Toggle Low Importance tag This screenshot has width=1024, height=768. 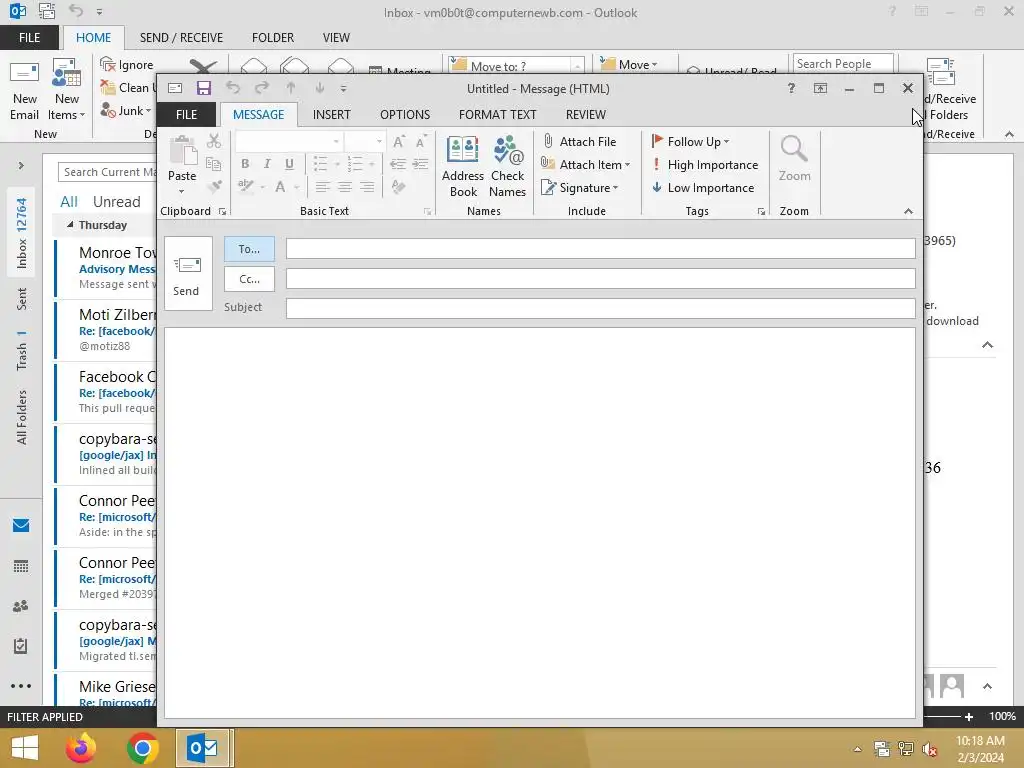703,187
